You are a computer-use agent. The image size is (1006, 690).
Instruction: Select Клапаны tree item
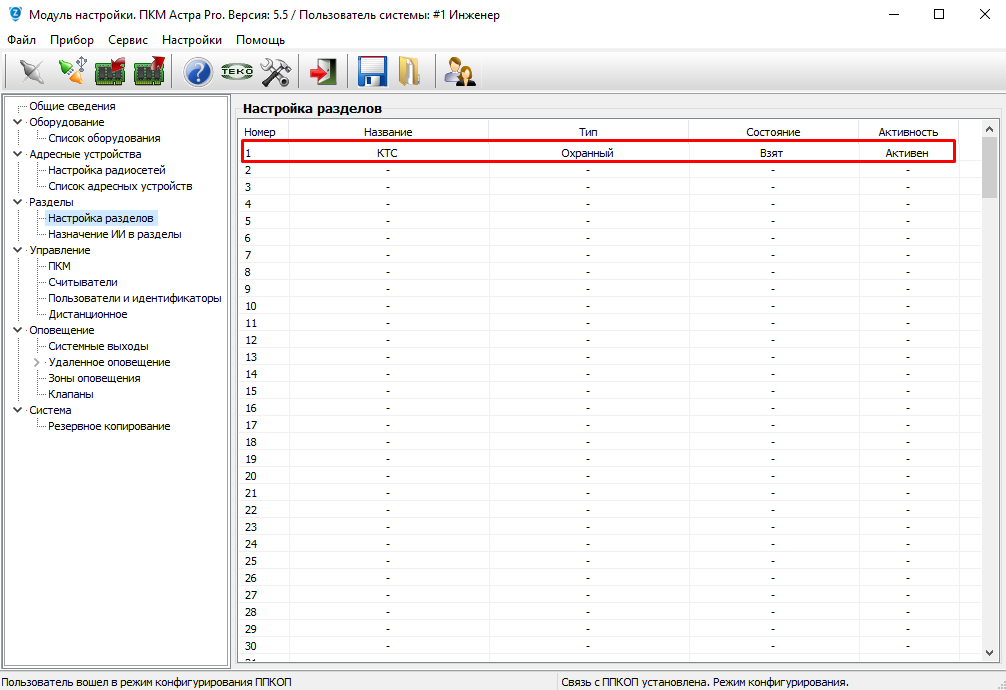pyautogui.click(x=71, y=394)
